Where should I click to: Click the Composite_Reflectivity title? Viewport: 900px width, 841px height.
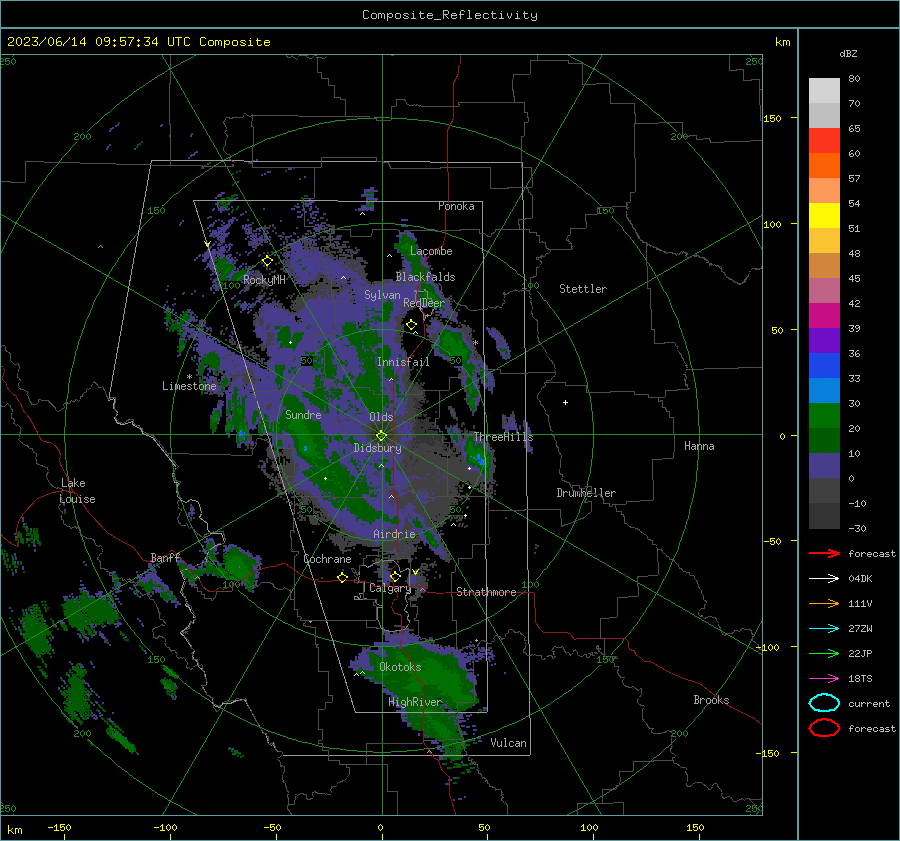click(450, 15)
